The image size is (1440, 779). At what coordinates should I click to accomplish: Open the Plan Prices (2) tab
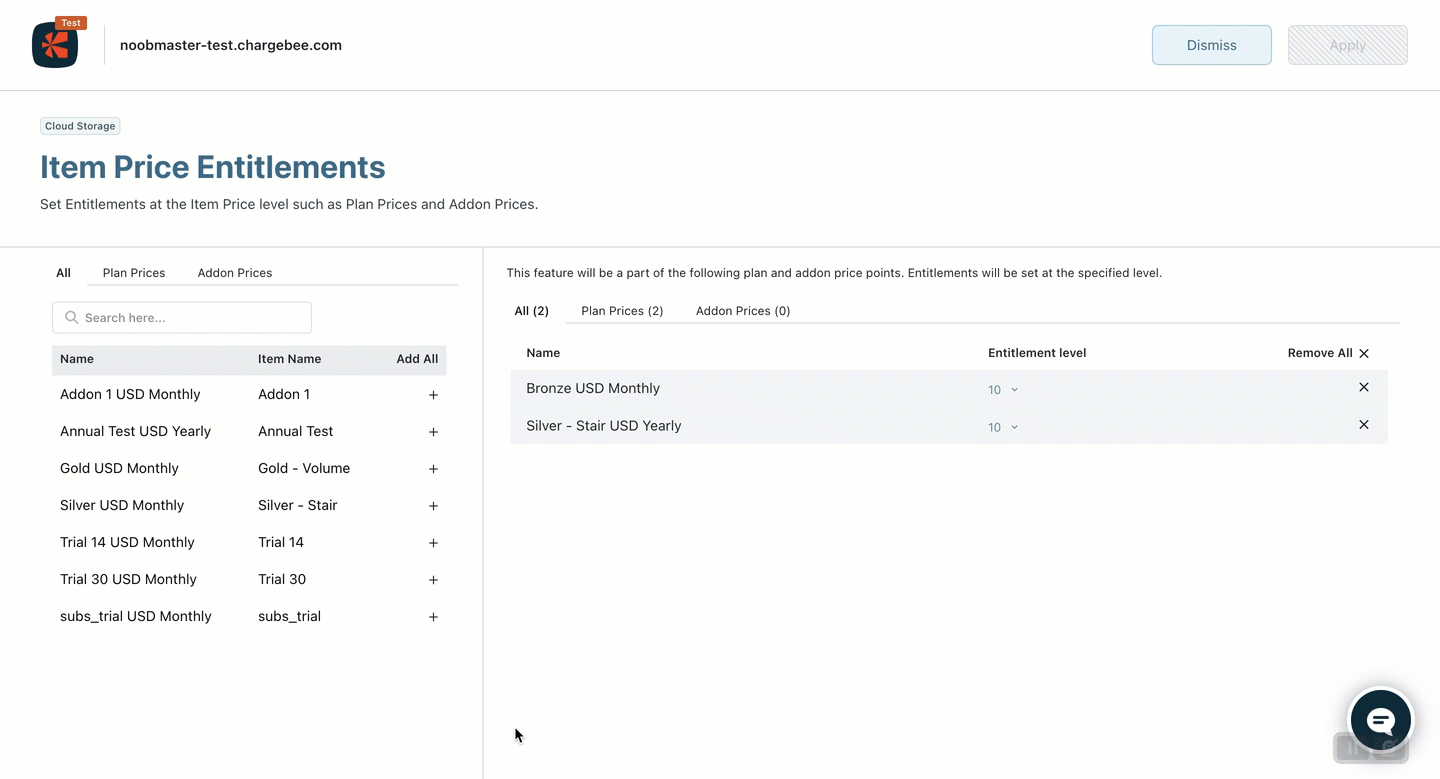click(x=622, y=311)
